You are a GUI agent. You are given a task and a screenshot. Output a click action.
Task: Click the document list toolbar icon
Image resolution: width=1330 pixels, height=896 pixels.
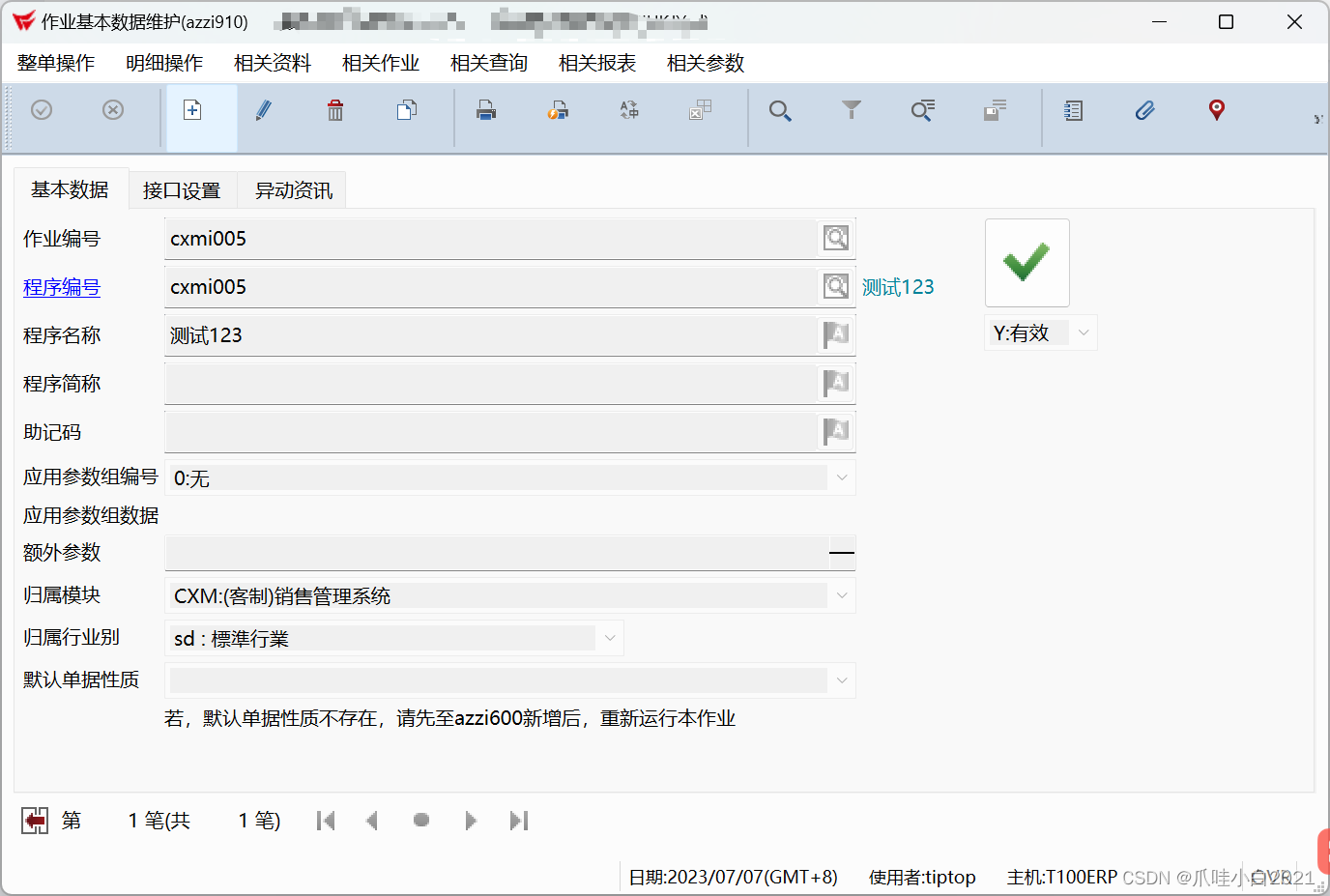click(x=1073, y=110)
